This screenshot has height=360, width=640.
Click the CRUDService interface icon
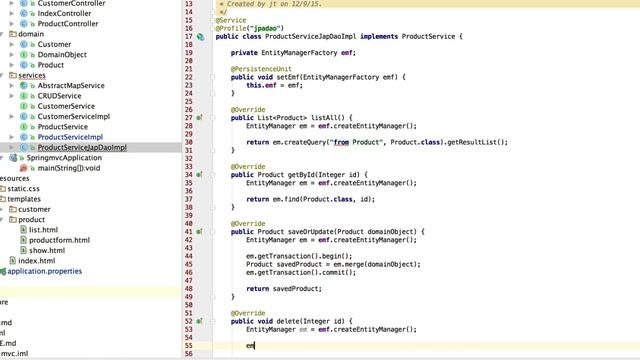(24, 96)
